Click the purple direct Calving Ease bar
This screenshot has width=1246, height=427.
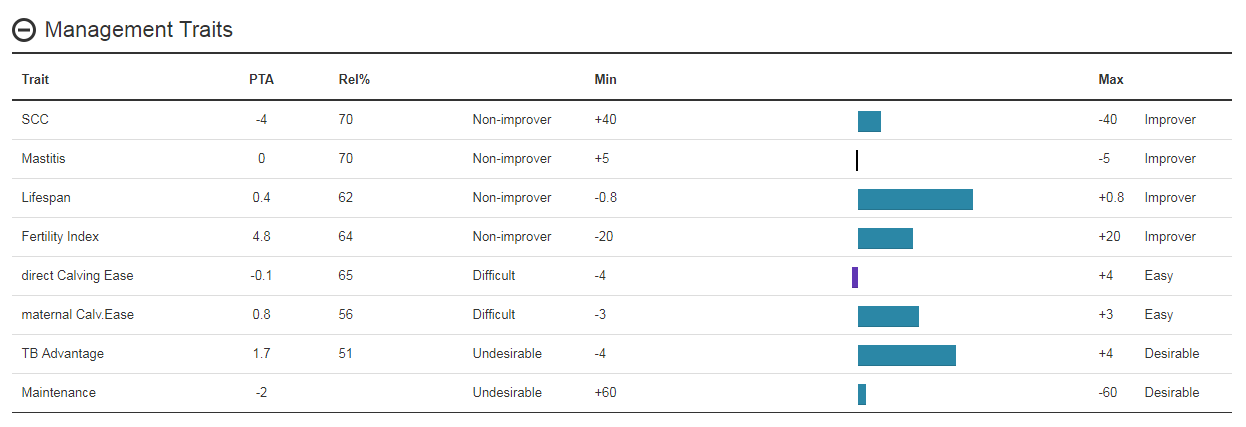(x=855, y=277)
